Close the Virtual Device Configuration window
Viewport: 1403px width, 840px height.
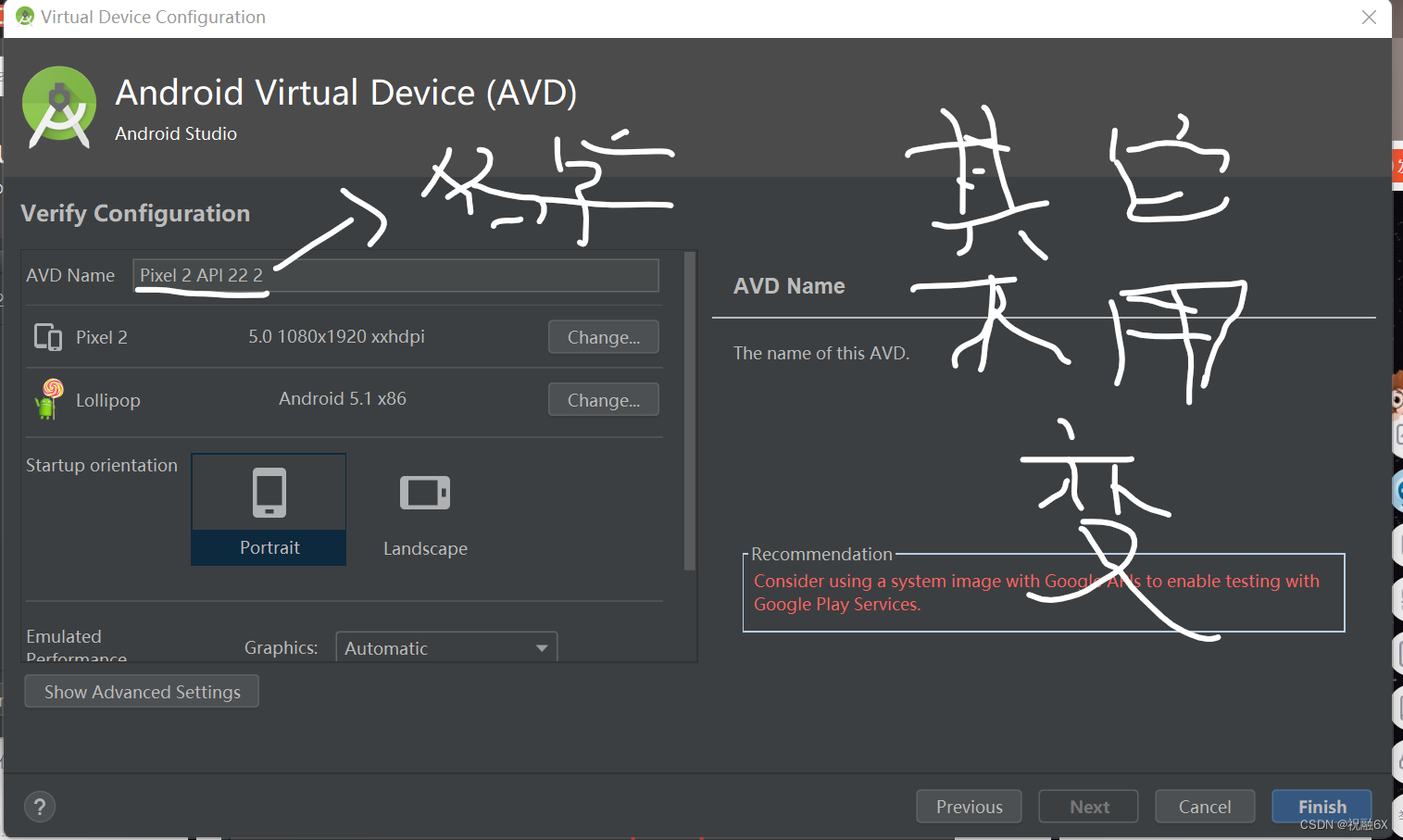1369,18
